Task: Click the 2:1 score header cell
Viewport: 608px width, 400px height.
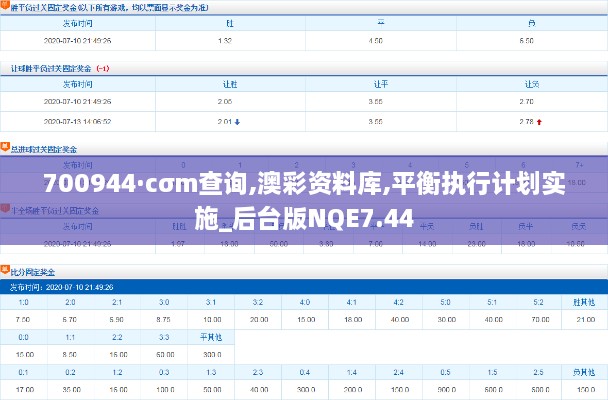Action: (x=117, y=302)
